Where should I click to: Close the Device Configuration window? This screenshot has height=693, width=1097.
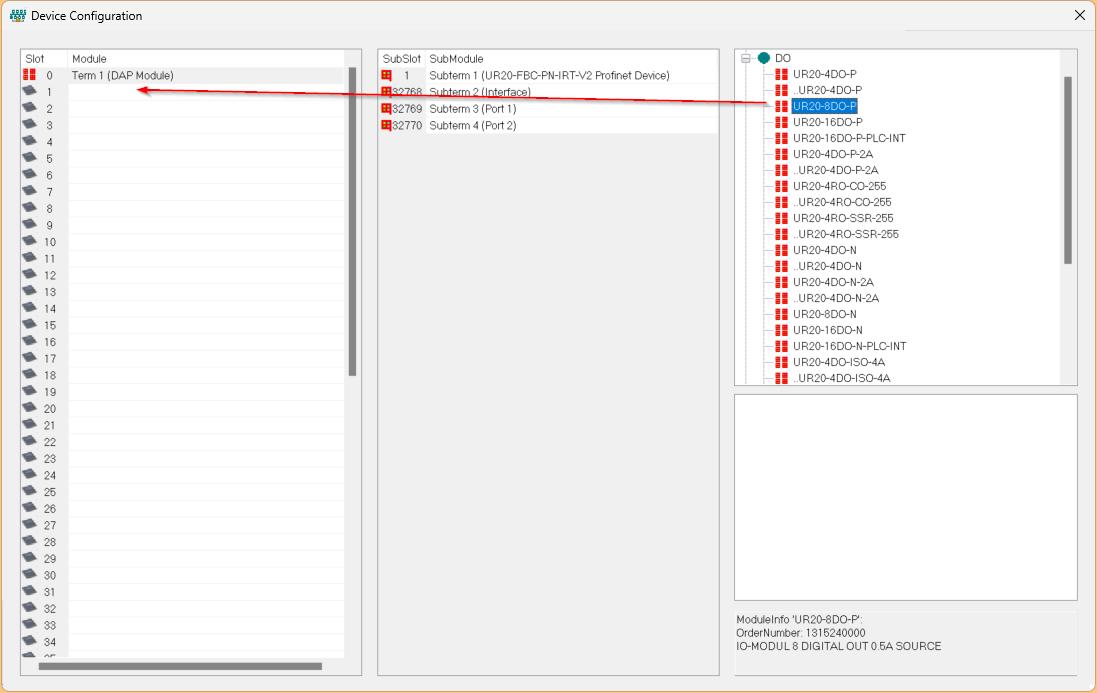pyautogui.click(x=1080, y=15)
